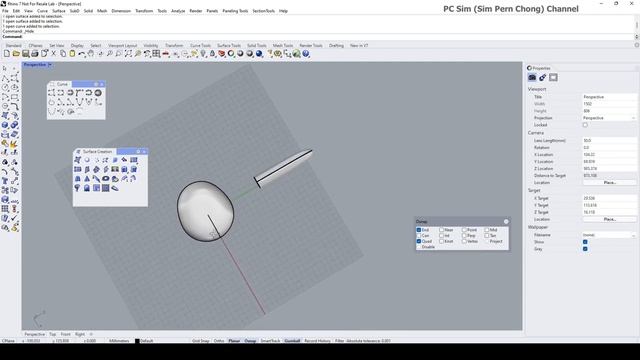The height and width of the screenshot is (360, 640).
Task: Click gear icon on Curve floating toolbar
Action: pos(96,84)
